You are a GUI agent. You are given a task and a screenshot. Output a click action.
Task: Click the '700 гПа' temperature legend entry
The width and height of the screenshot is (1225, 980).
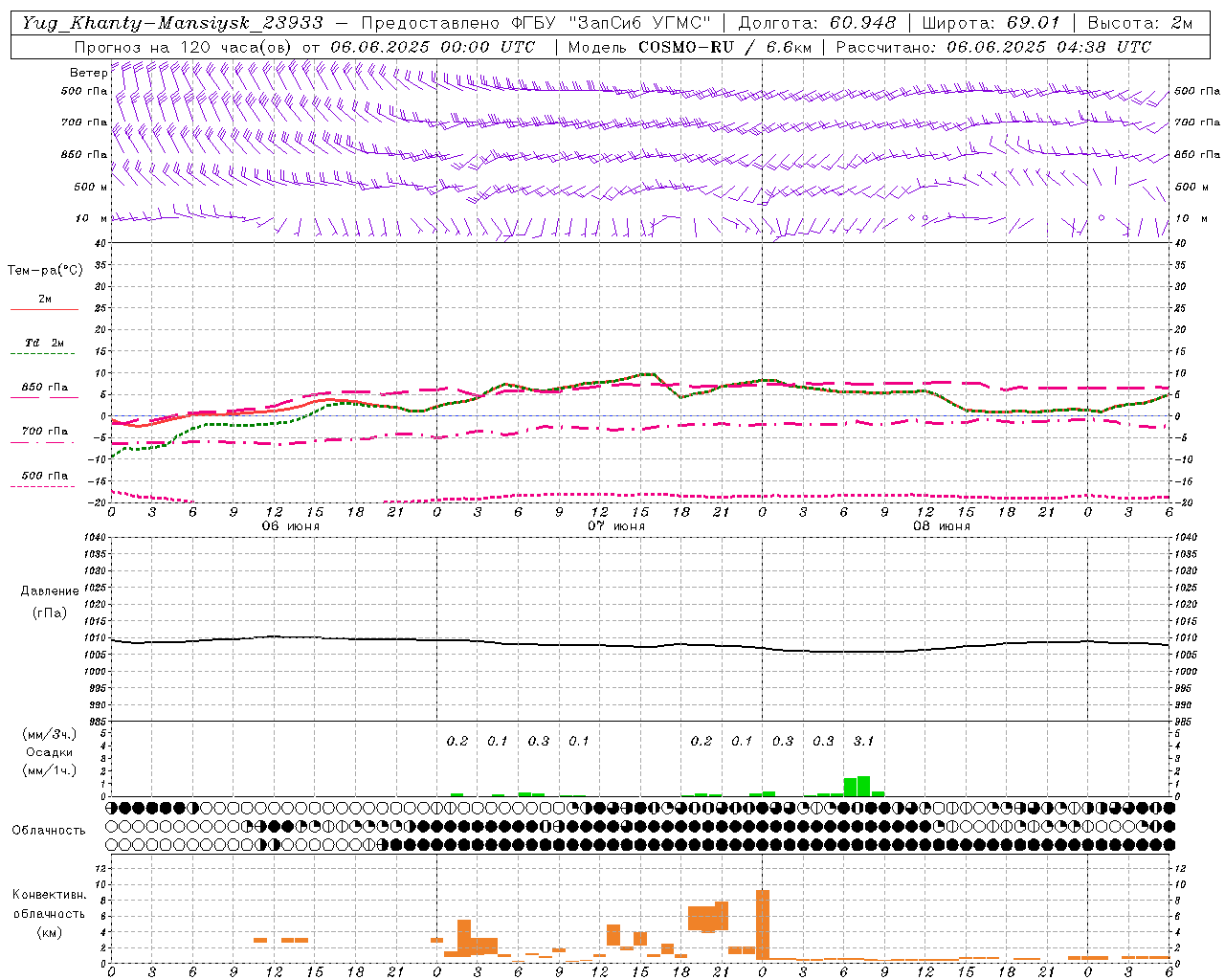[x=45, y=431]
